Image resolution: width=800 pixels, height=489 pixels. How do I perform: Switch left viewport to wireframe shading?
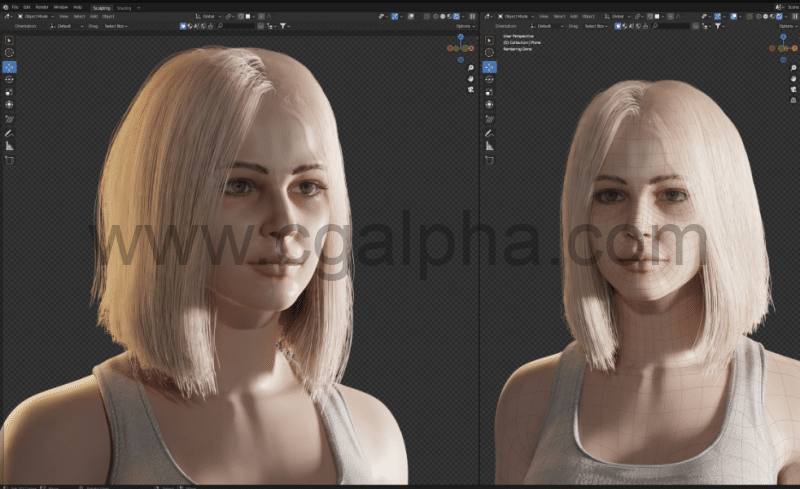pos(436,16)
